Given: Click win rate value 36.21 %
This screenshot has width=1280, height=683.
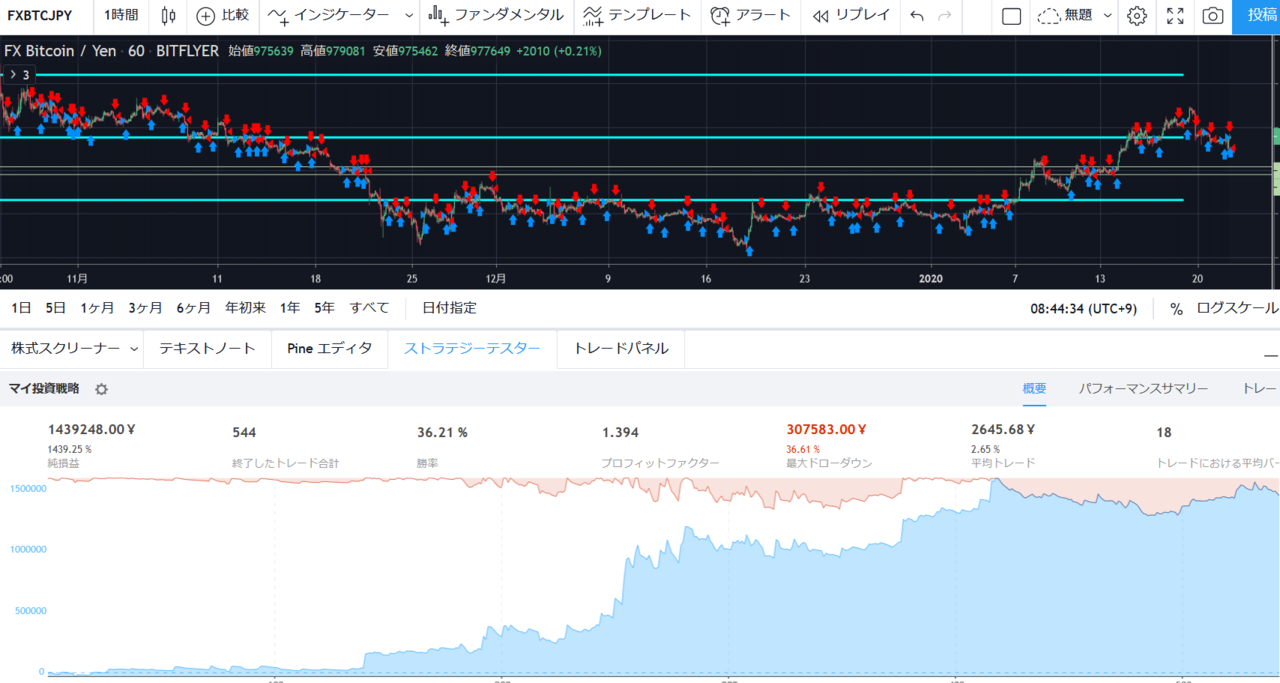Looking at the screenshot, I should (x=442, y=433).
